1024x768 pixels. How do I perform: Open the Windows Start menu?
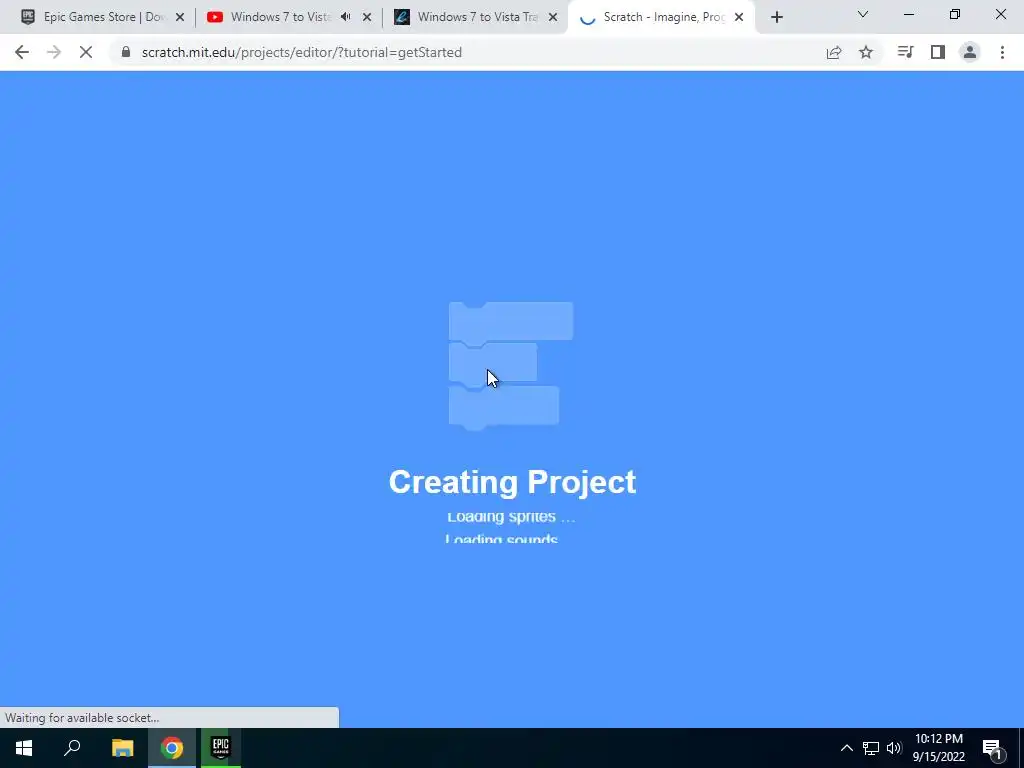(24, 748)
